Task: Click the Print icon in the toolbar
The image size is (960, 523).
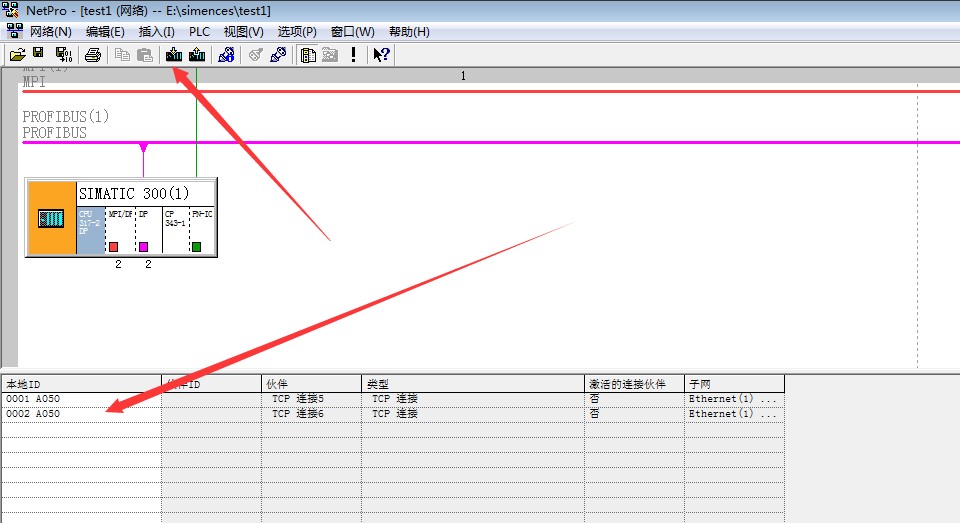Action: point(92,54)
